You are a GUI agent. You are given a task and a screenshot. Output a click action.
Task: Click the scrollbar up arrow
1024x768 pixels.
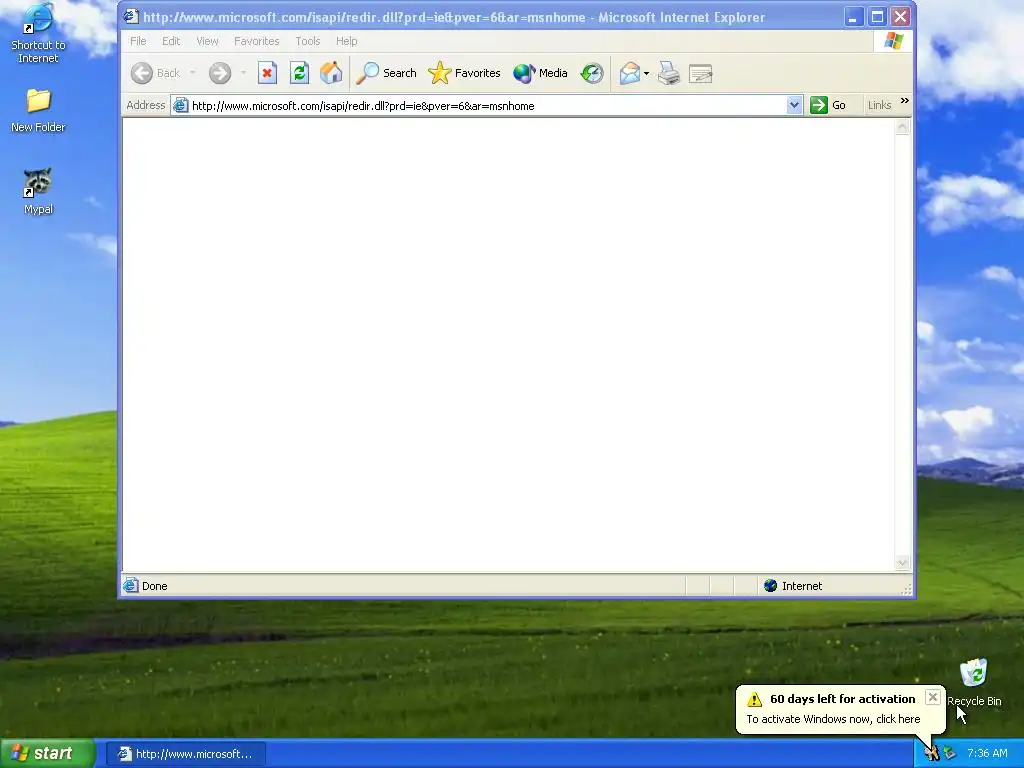(x=903, y=127)
